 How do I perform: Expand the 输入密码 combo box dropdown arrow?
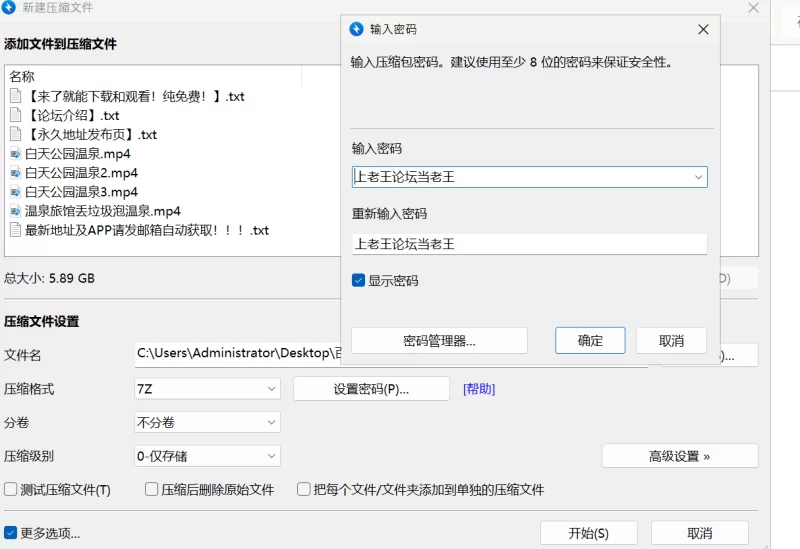(x=698, y=178)
